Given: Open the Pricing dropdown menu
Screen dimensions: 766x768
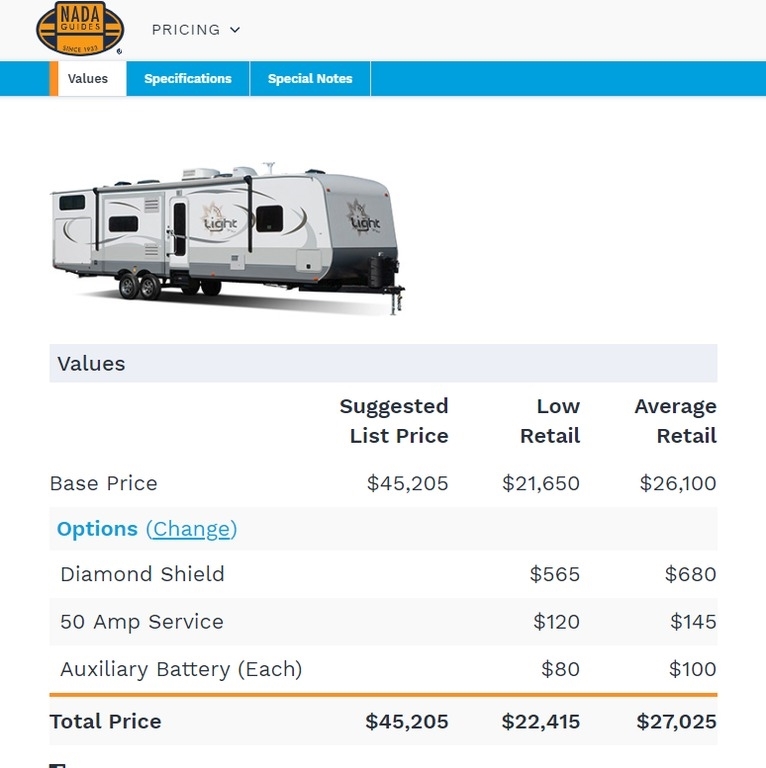Looking at the screenshot, I should pos(186,30).
